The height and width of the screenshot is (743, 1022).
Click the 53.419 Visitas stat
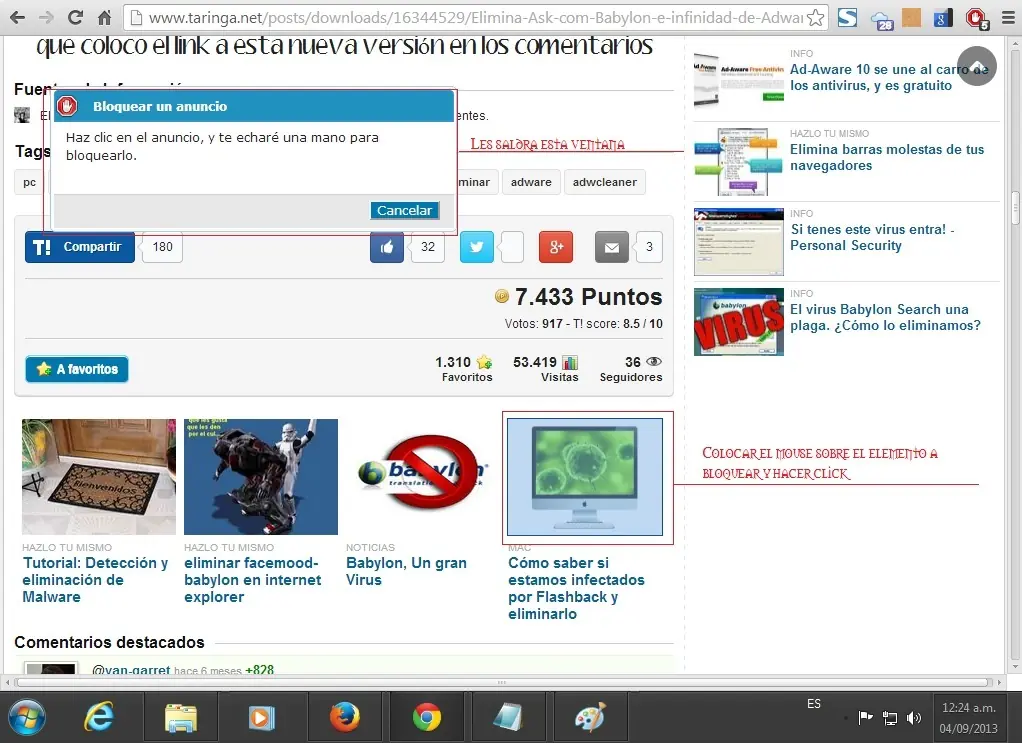coord(546,369)
